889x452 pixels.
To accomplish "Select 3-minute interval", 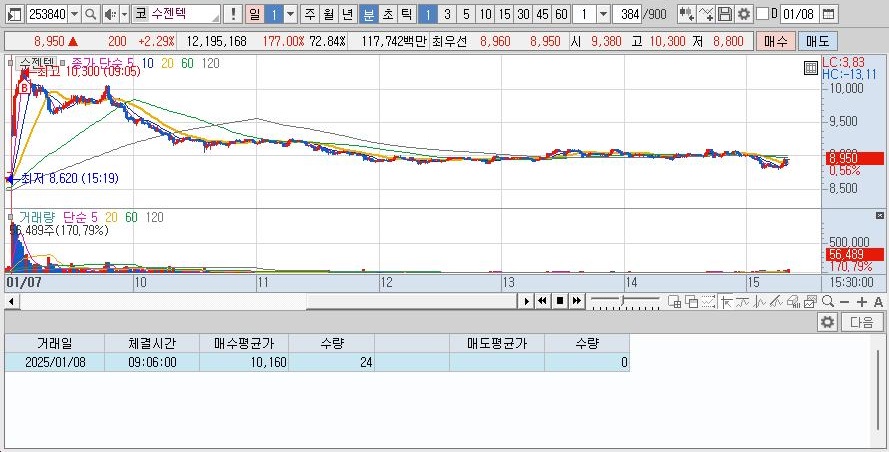I will coord(447,14).
